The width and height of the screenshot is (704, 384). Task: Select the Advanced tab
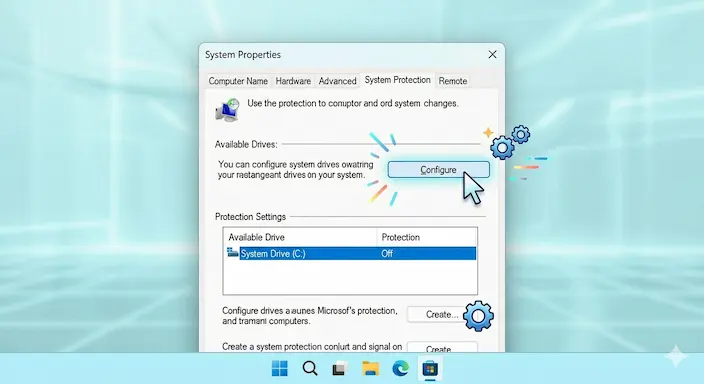point(337,81)
